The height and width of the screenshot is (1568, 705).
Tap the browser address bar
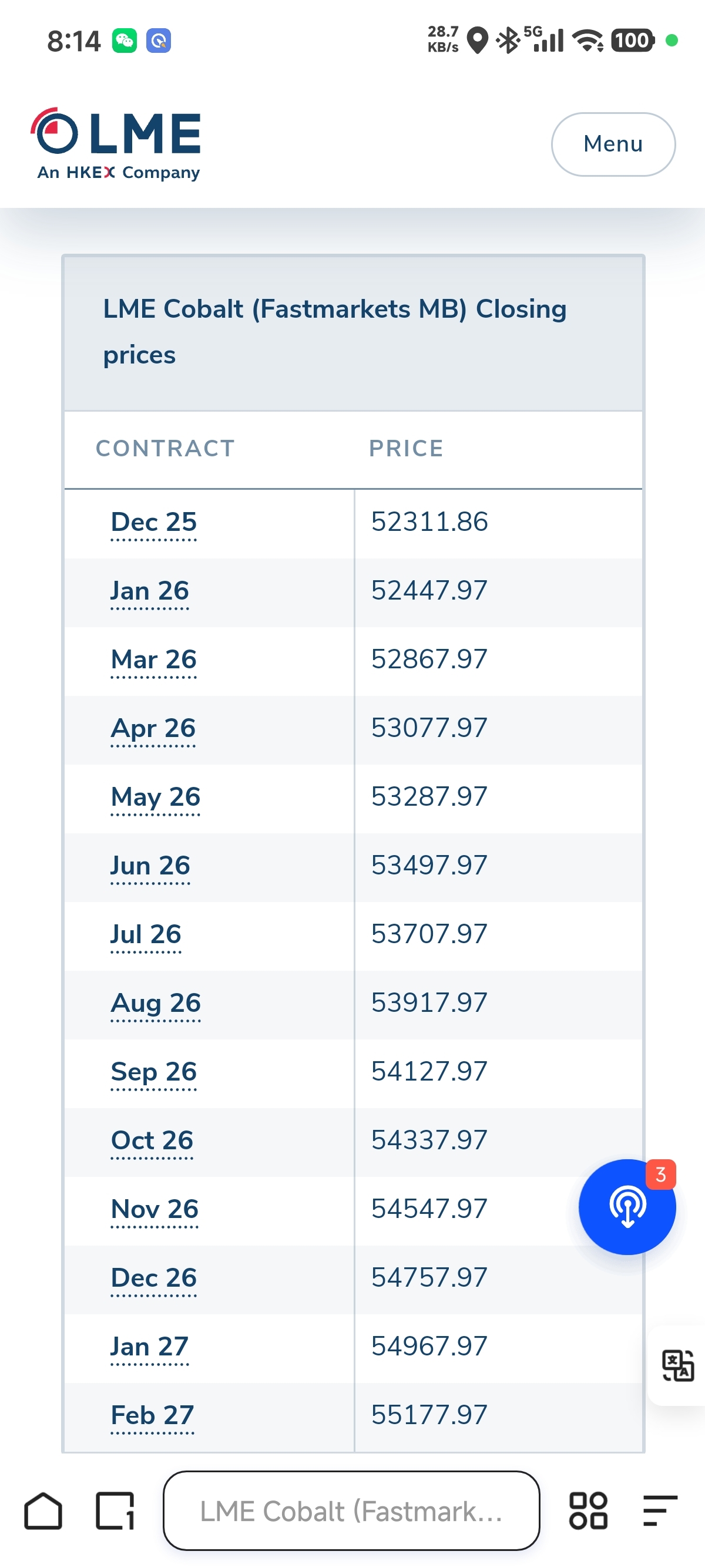[x=351, y=1511]
